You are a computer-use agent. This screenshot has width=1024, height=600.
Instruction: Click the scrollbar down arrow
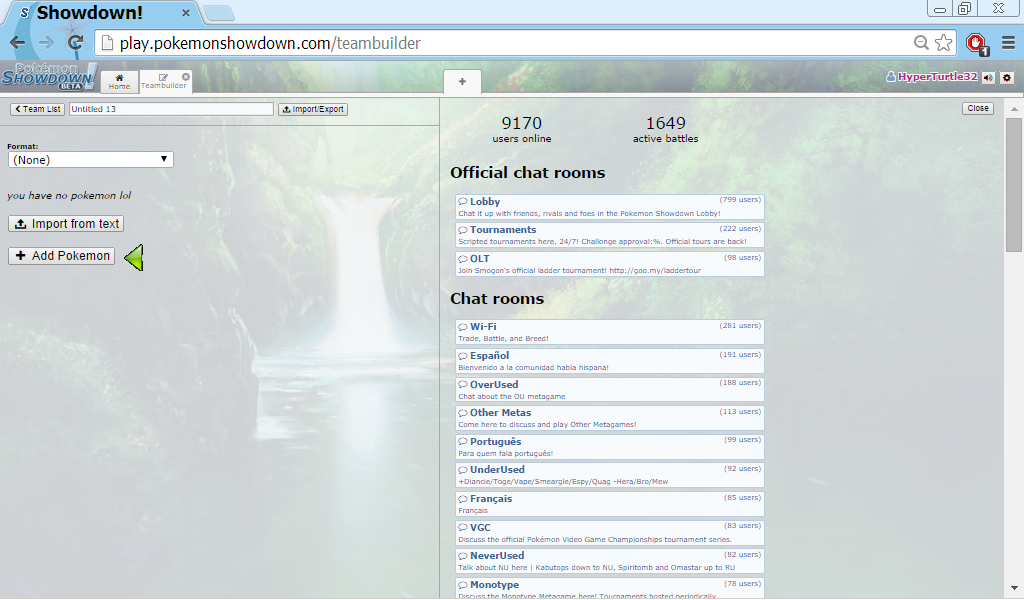(x=1014, y=588)
